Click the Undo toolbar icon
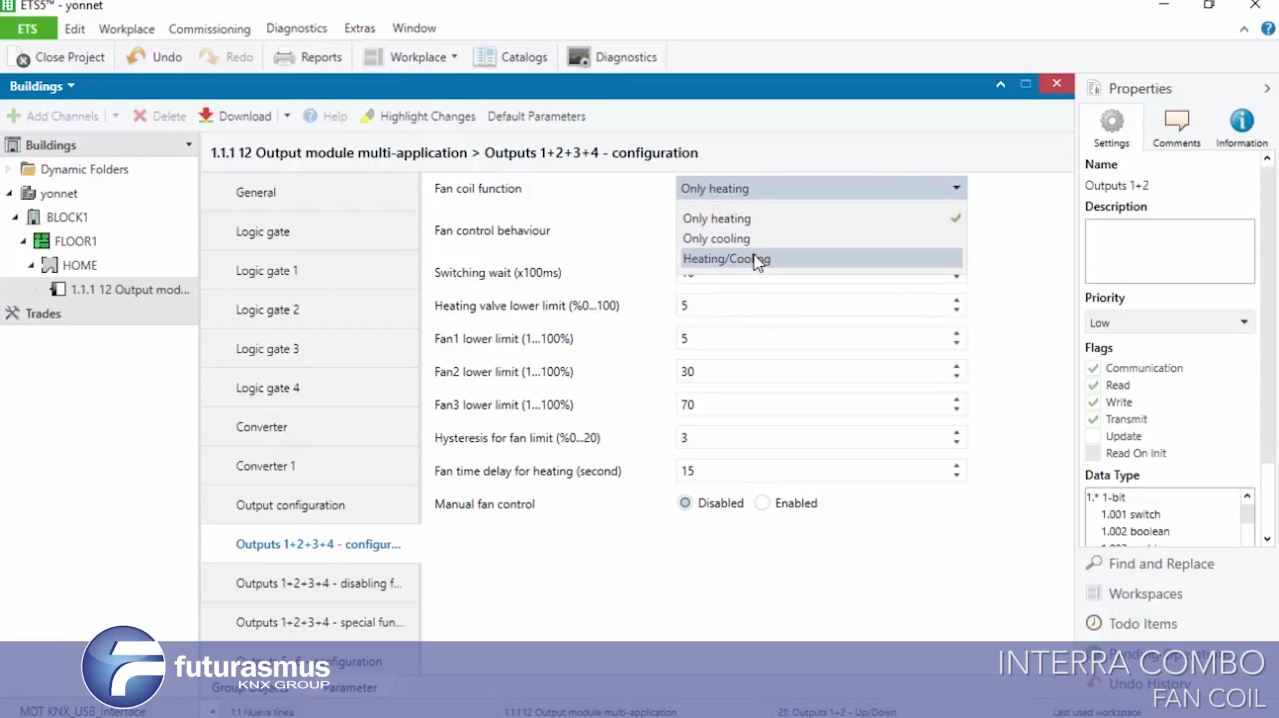This screenshot has height=718, width=1279. [x=137, y=57]
